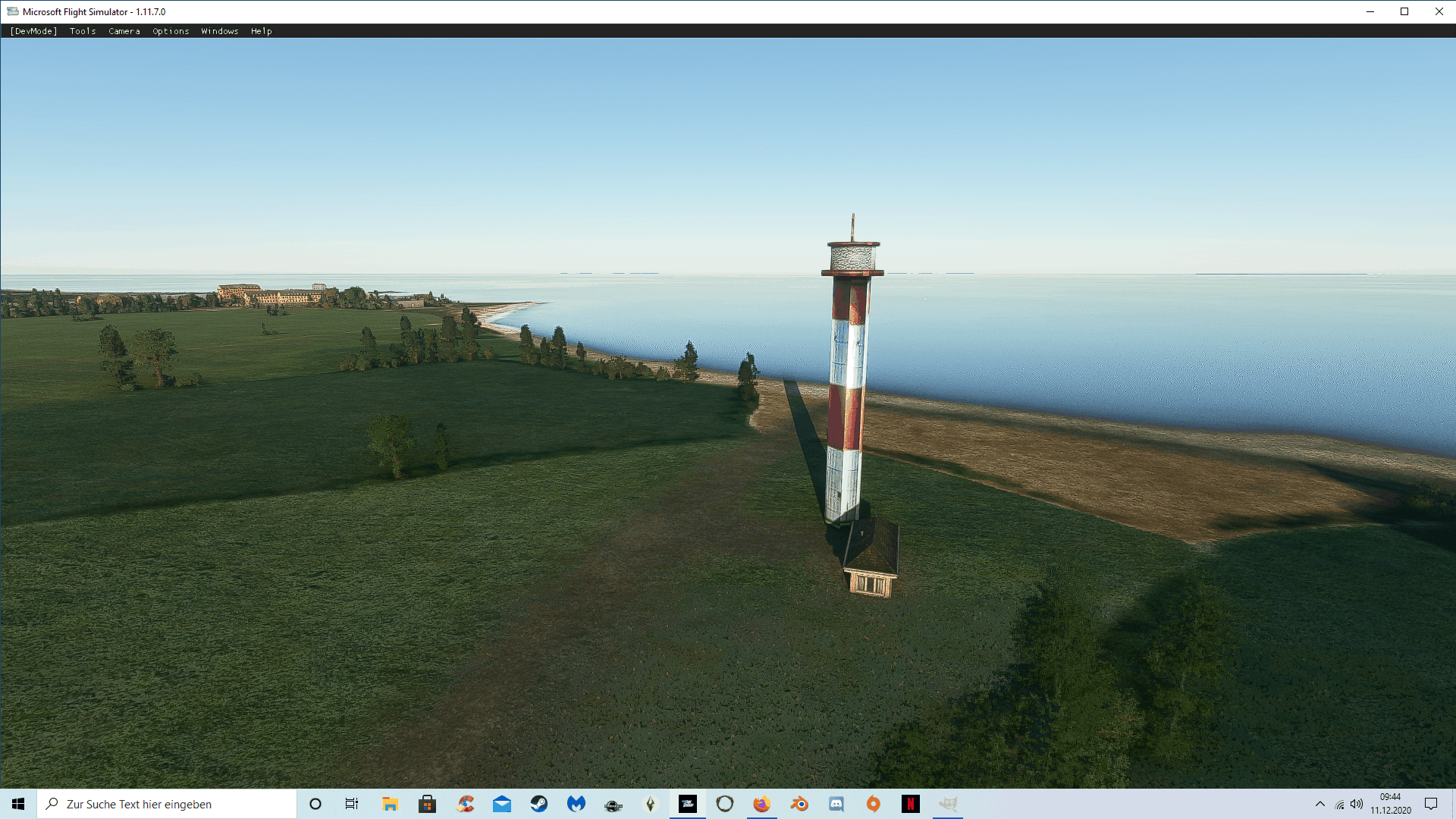Open Malwarebytes from the taskbar
The height and width of the screenshot is (819, 1456).
(x=576, y=804)
